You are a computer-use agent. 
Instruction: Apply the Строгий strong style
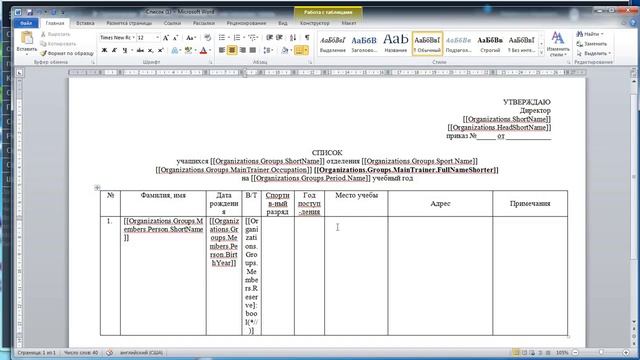(x=490, y=43)
